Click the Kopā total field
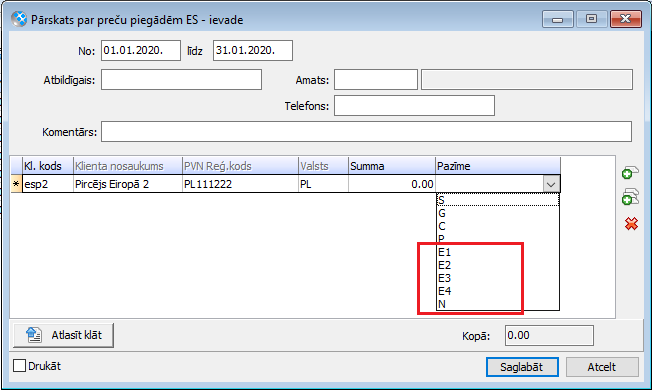The image size is (652, 391). (549, 335)
